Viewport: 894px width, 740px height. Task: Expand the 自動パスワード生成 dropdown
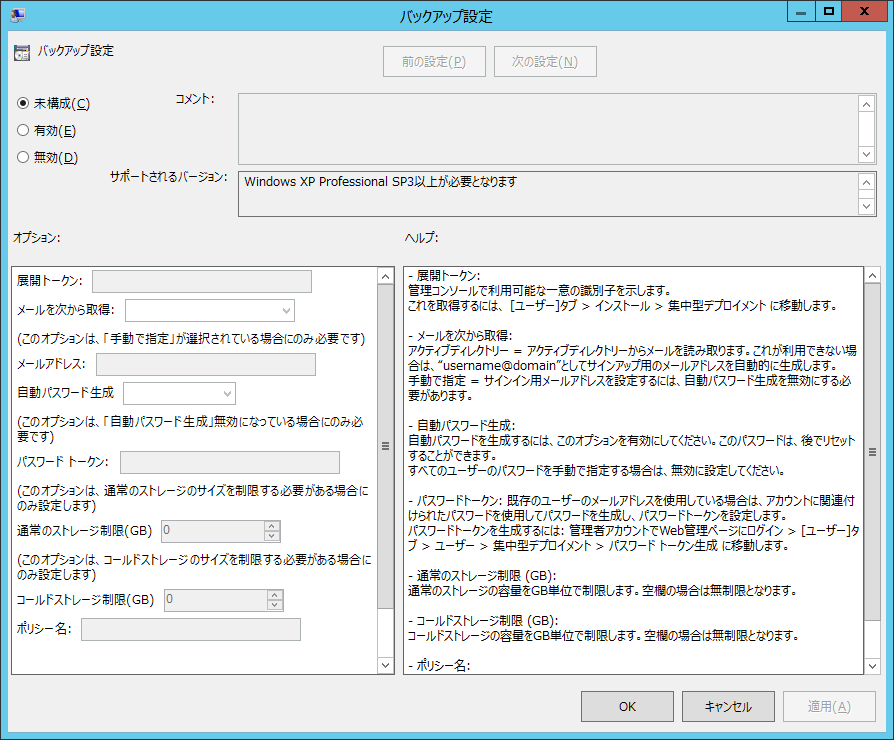point(179,392)
